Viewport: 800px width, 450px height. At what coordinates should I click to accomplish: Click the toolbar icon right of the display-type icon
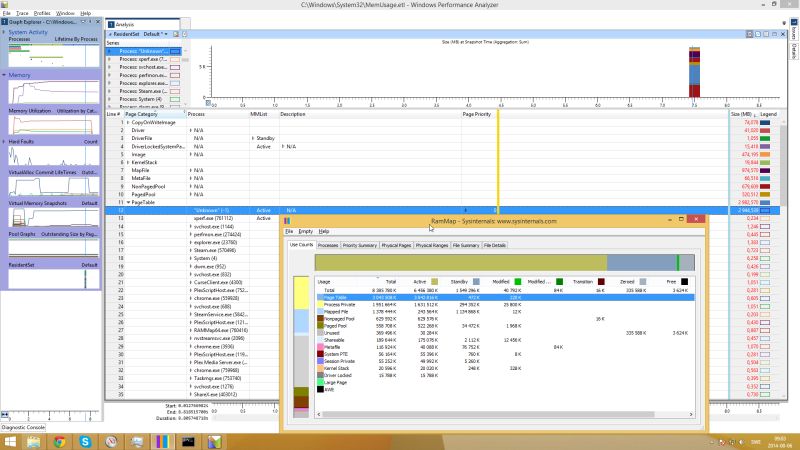(184, 34)
